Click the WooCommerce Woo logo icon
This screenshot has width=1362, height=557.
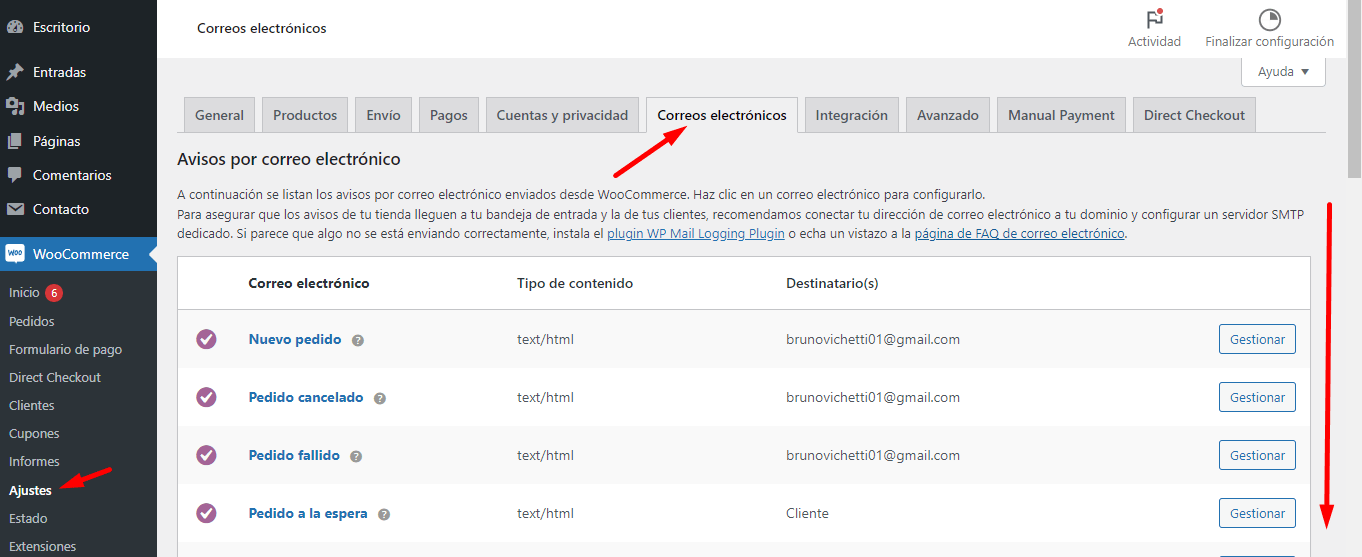(x=15, y=254)
